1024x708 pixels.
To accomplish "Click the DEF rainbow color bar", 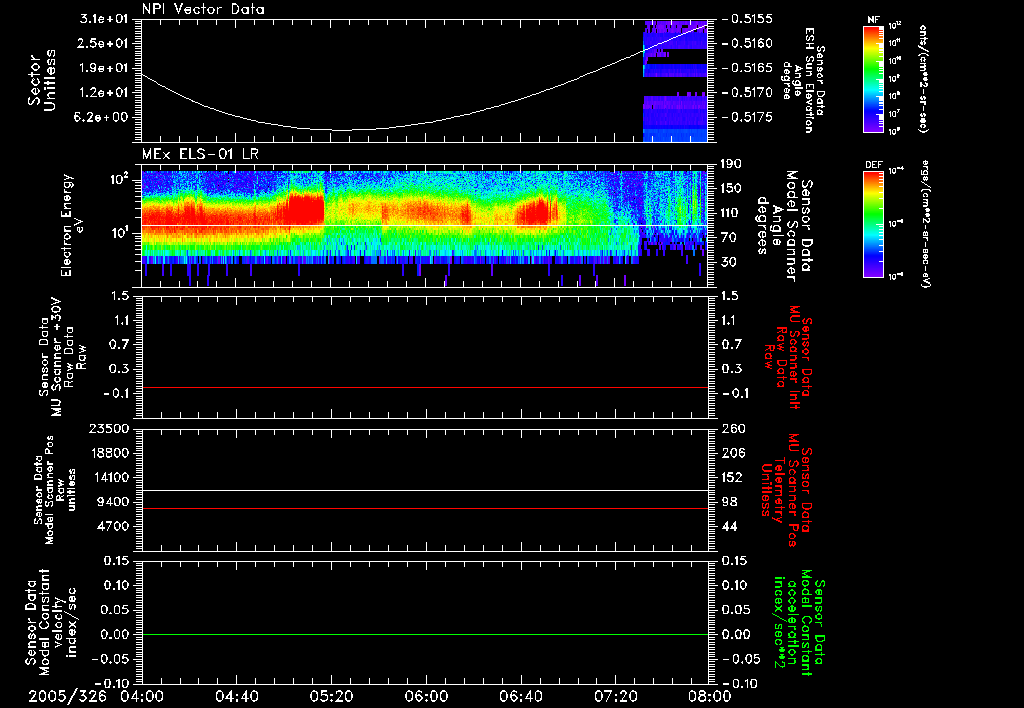I will (874, 224).
